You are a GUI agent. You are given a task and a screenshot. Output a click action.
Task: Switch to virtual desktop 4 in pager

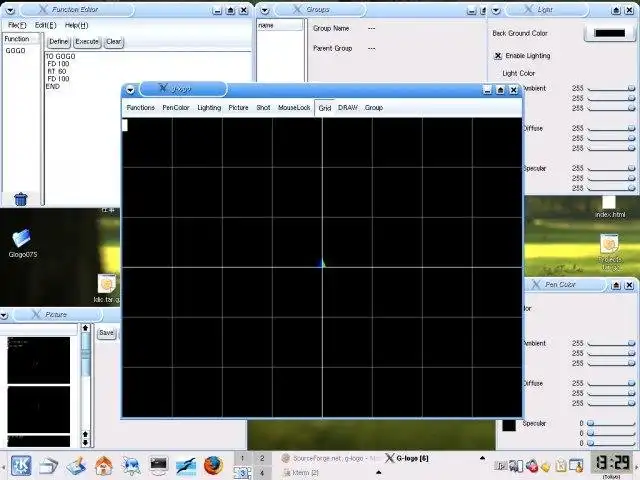pos(262,473)
